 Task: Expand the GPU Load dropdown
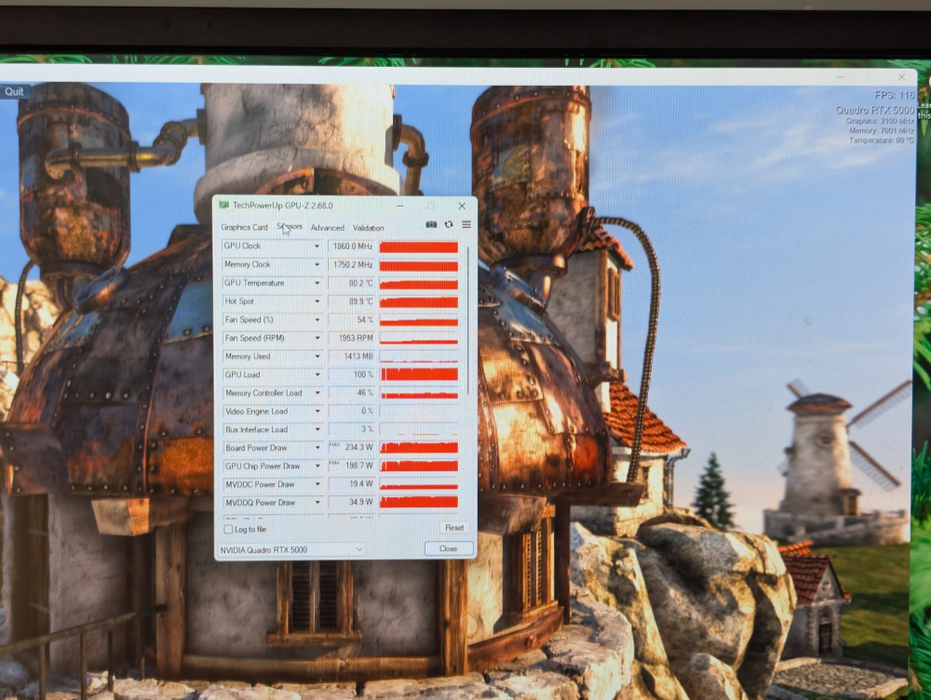[316, 375]
